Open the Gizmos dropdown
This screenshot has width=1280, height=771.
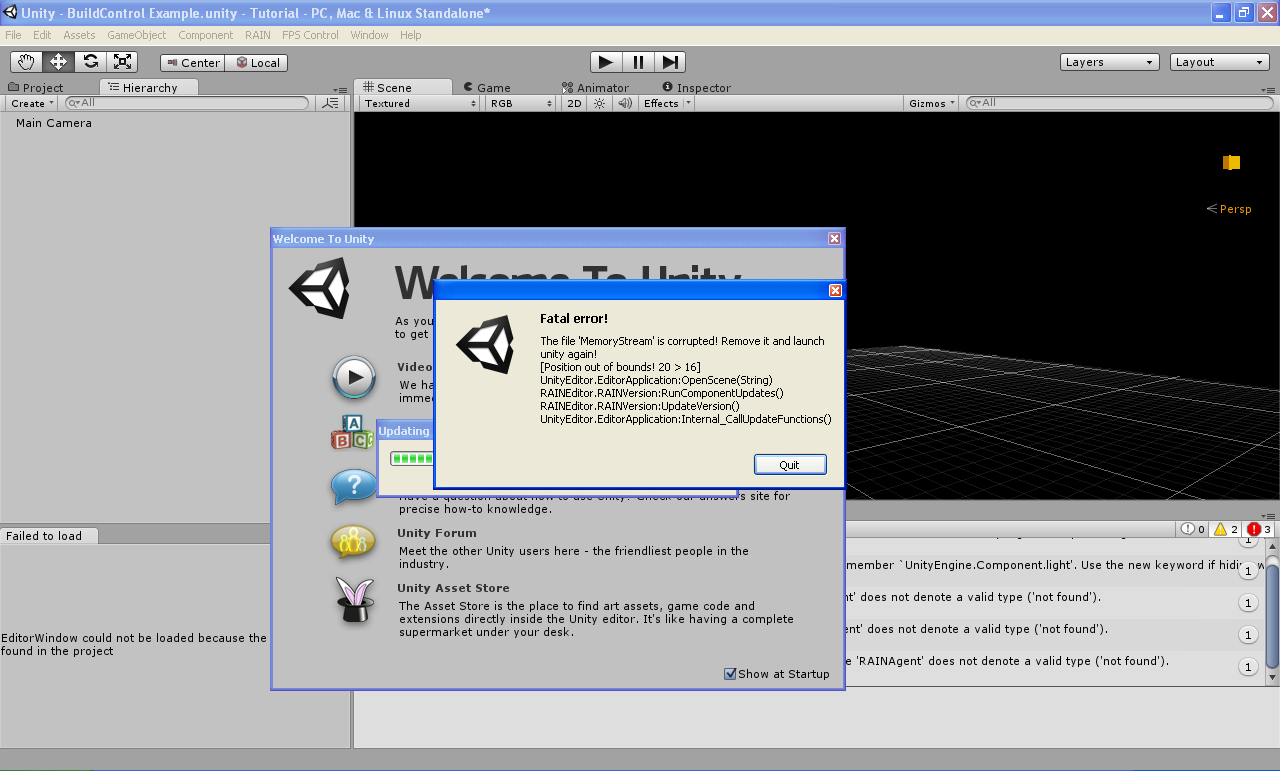click(932, 103)
